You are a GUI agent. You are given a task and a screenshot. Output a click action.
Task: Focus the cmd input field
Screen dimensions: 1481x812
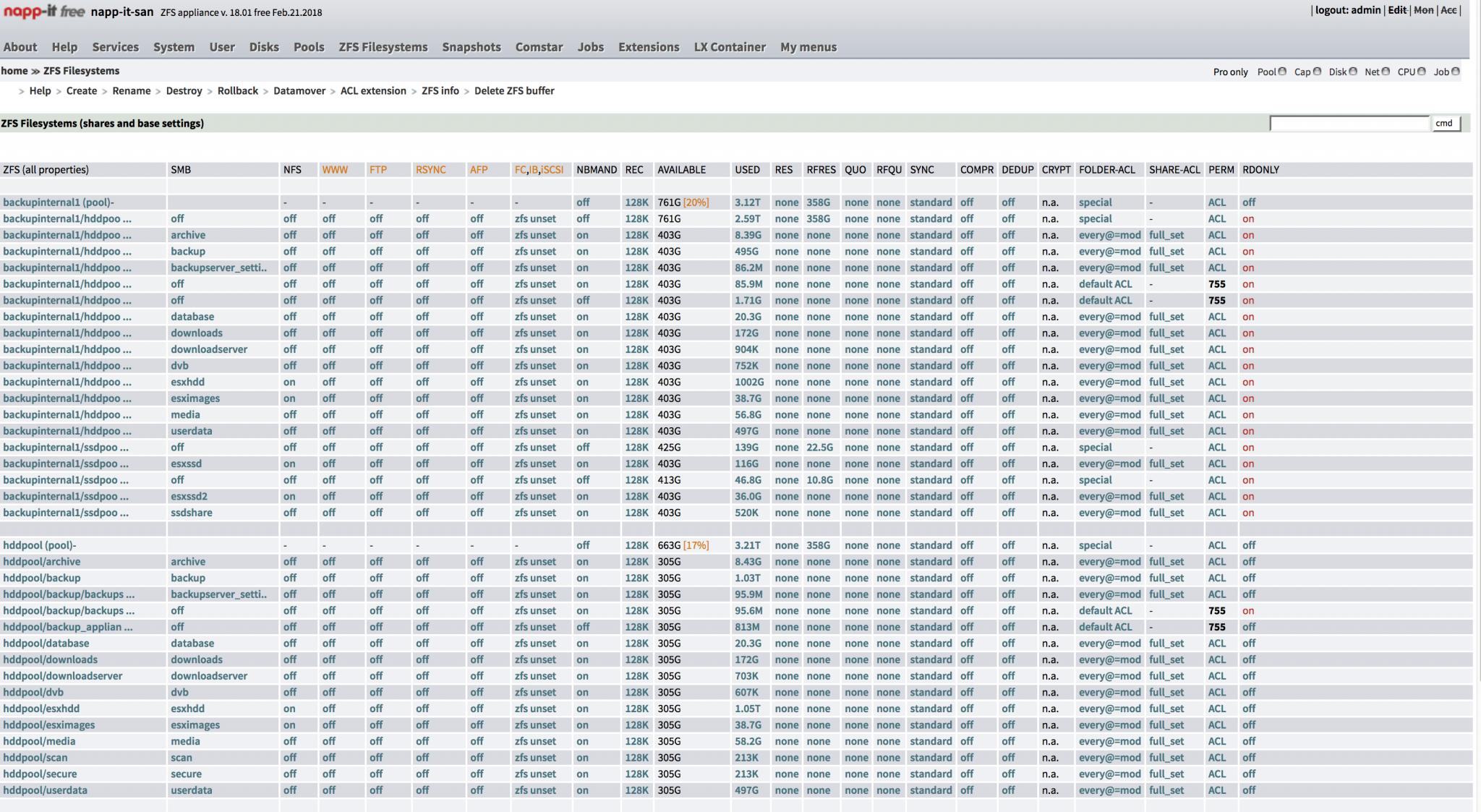1349,124
